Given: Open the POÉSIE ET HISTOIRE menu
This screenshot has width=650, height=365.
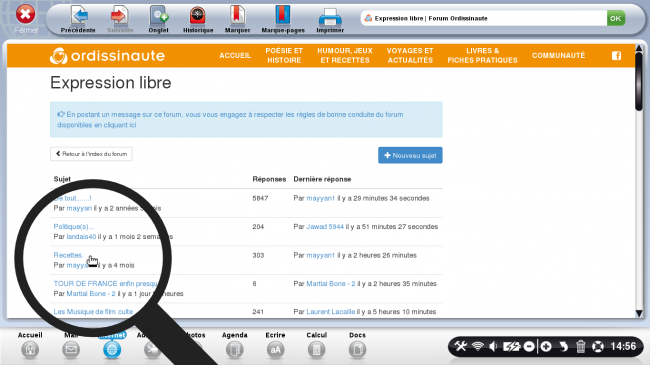Looking at the screenshot, I should pyautogui.click(x=284, y=56).
